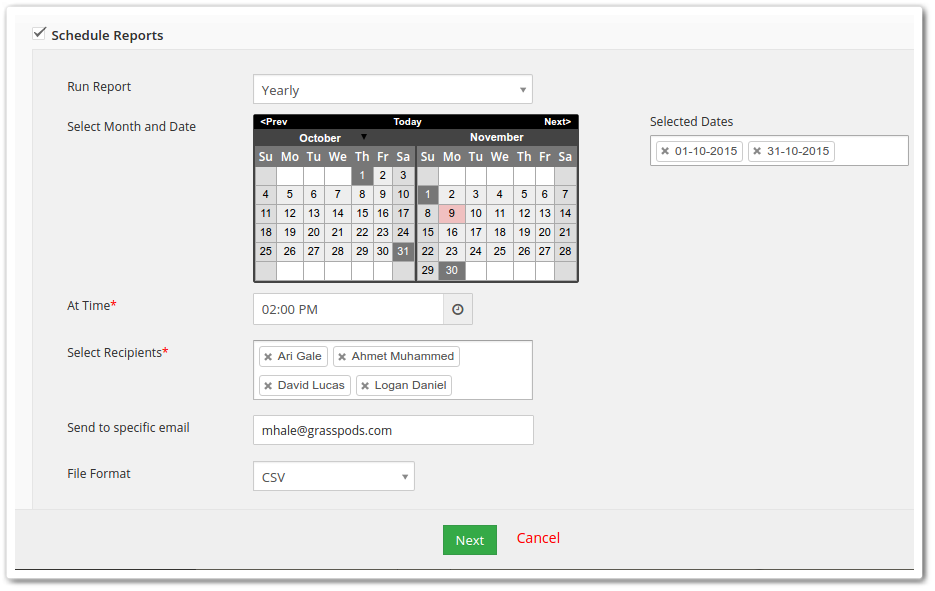
Task: Click the Schedule Reports heading label
Action: tap(107, 35)
